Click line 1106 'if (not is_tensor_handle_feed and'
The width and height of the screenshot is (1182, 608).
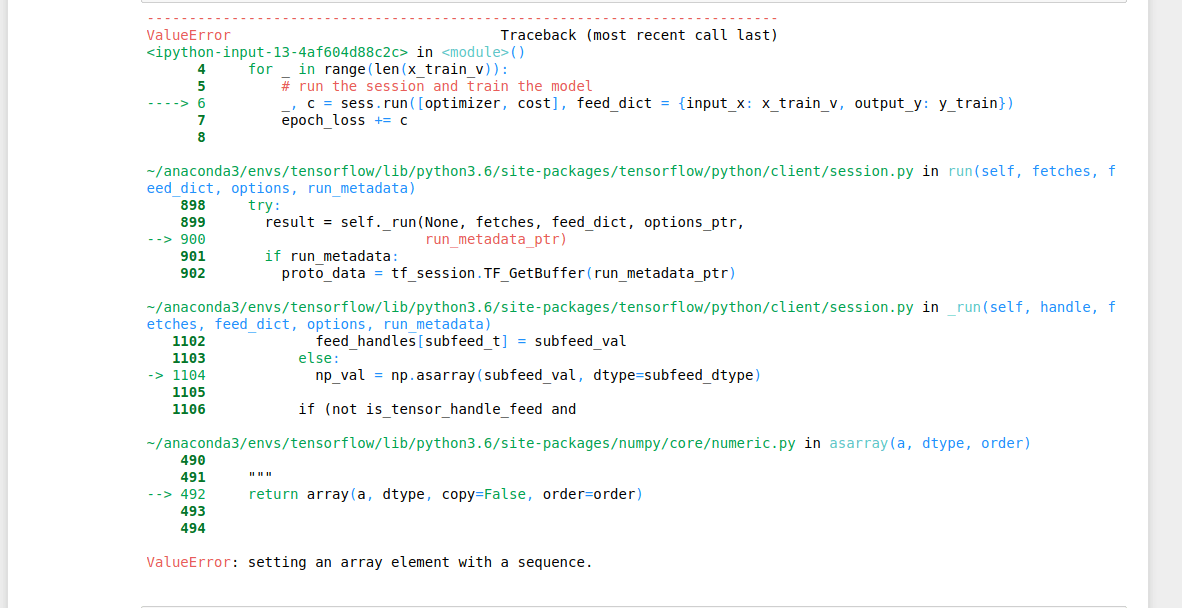pyautogui.click(x=437, y=410)
